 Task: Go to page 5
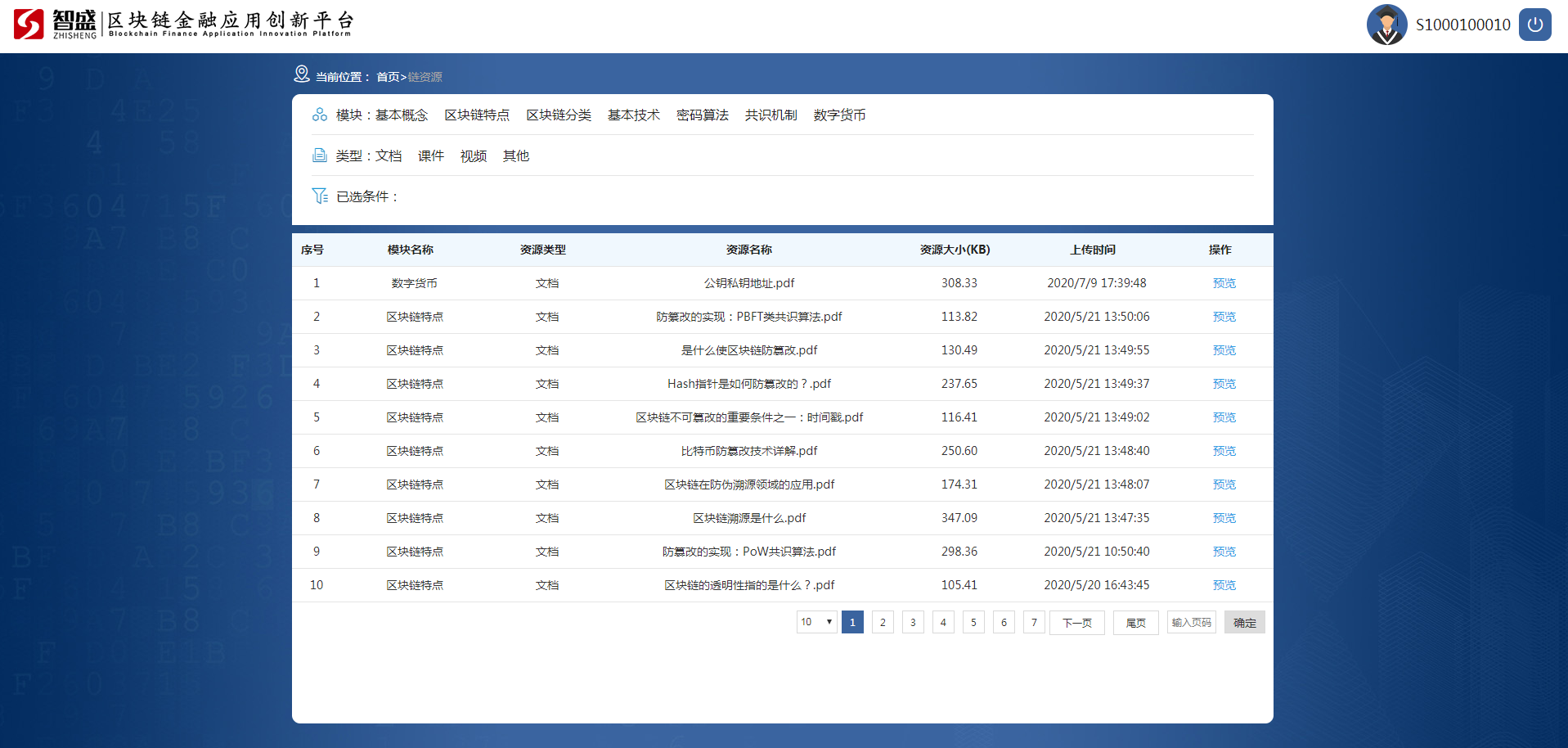coord(973,623)
